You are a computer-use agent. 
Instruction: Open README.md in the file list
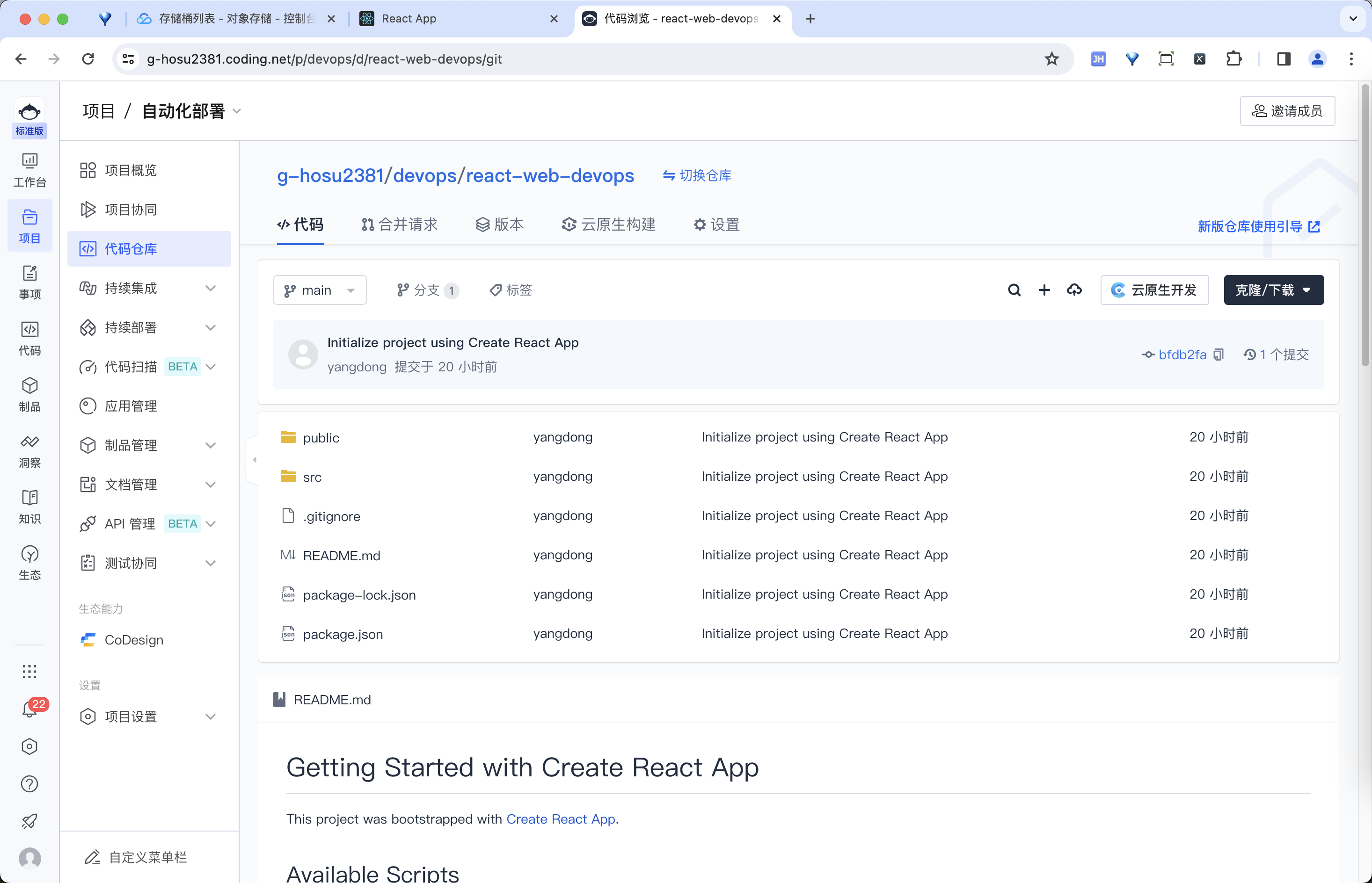(x=341, y=556)
